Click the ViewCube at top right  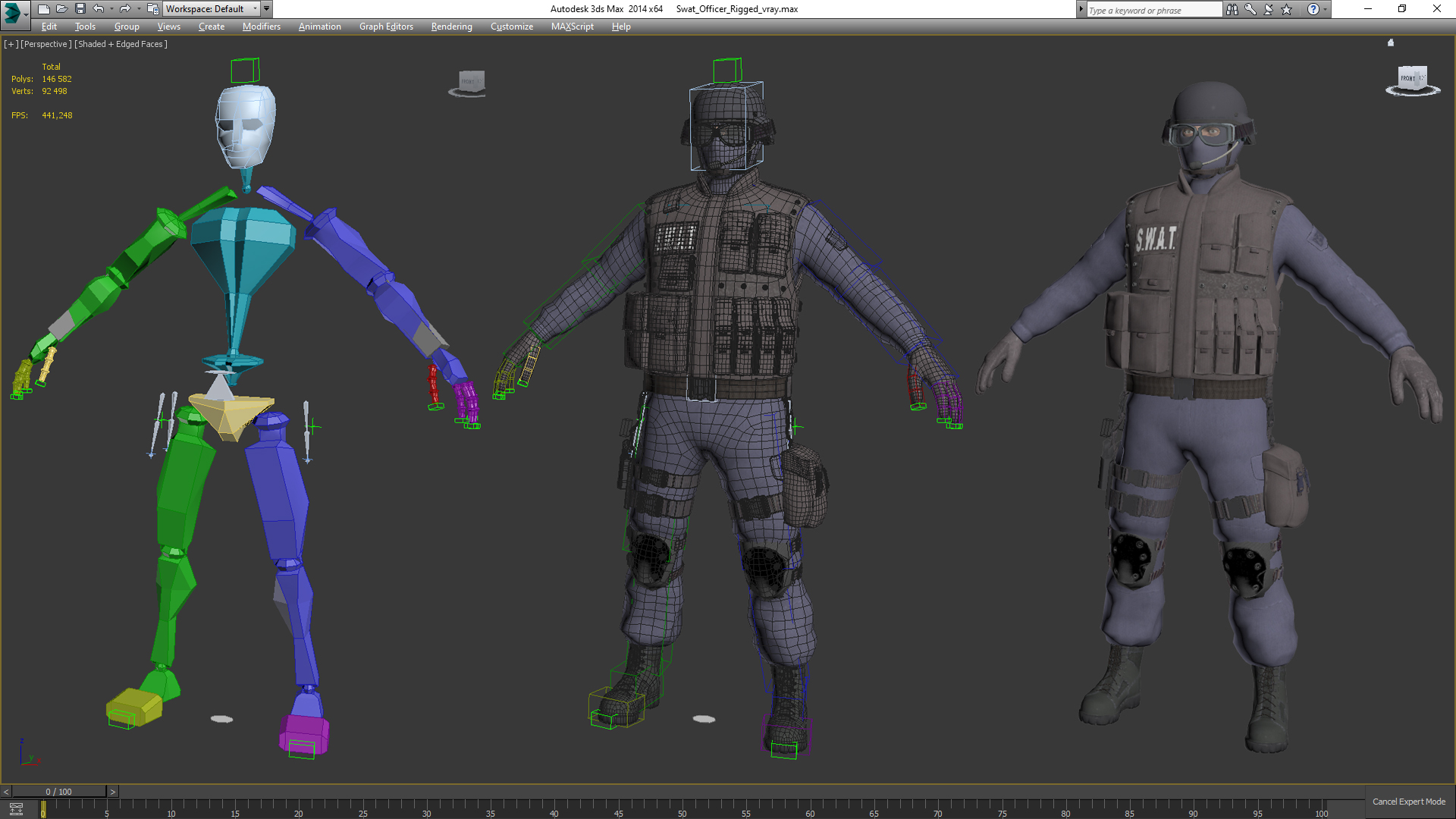[1412, 79]
